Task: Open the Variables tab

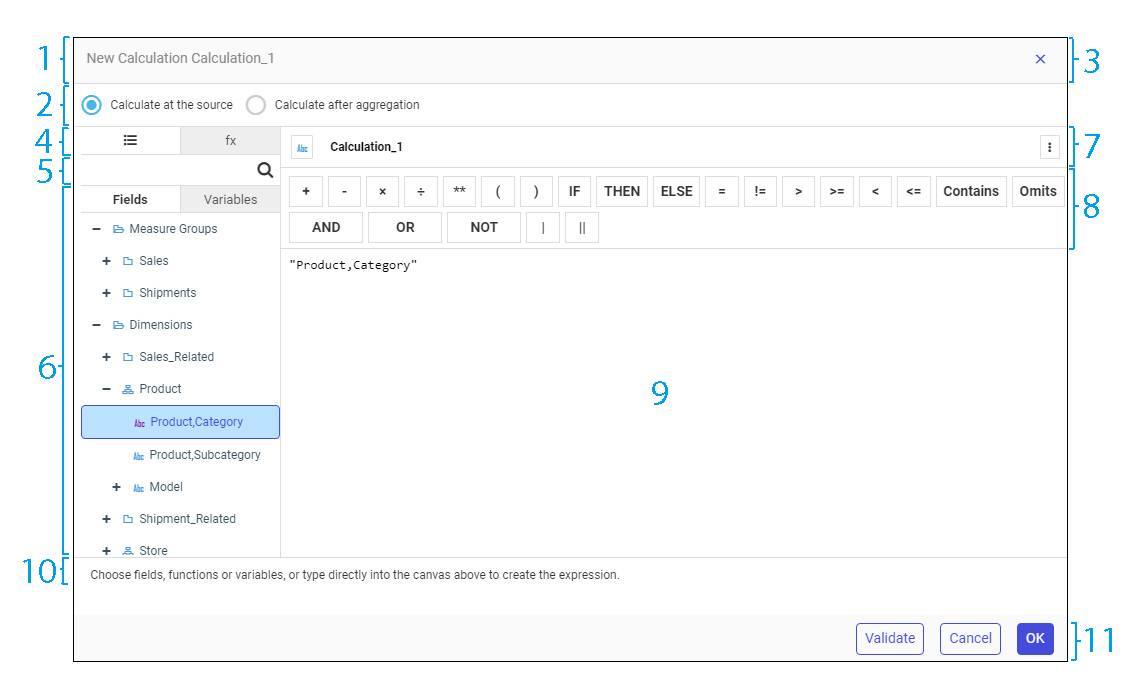Action: (x=230, y=199)
